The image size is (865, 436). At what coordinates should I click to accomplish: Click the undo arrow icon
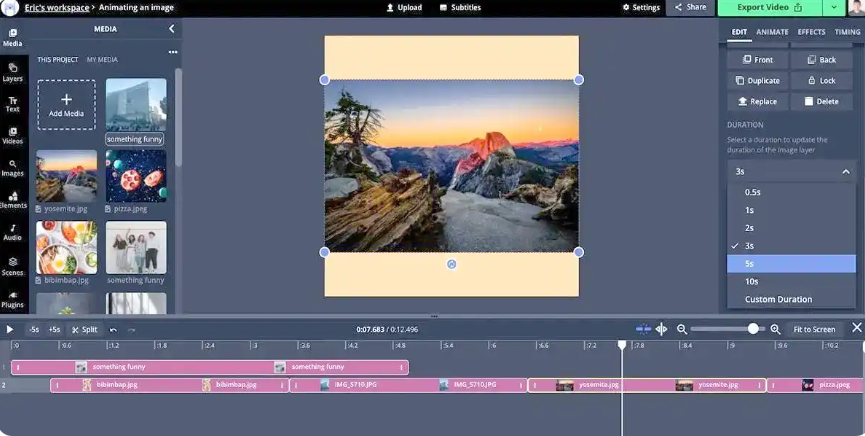tap(113, 329)
